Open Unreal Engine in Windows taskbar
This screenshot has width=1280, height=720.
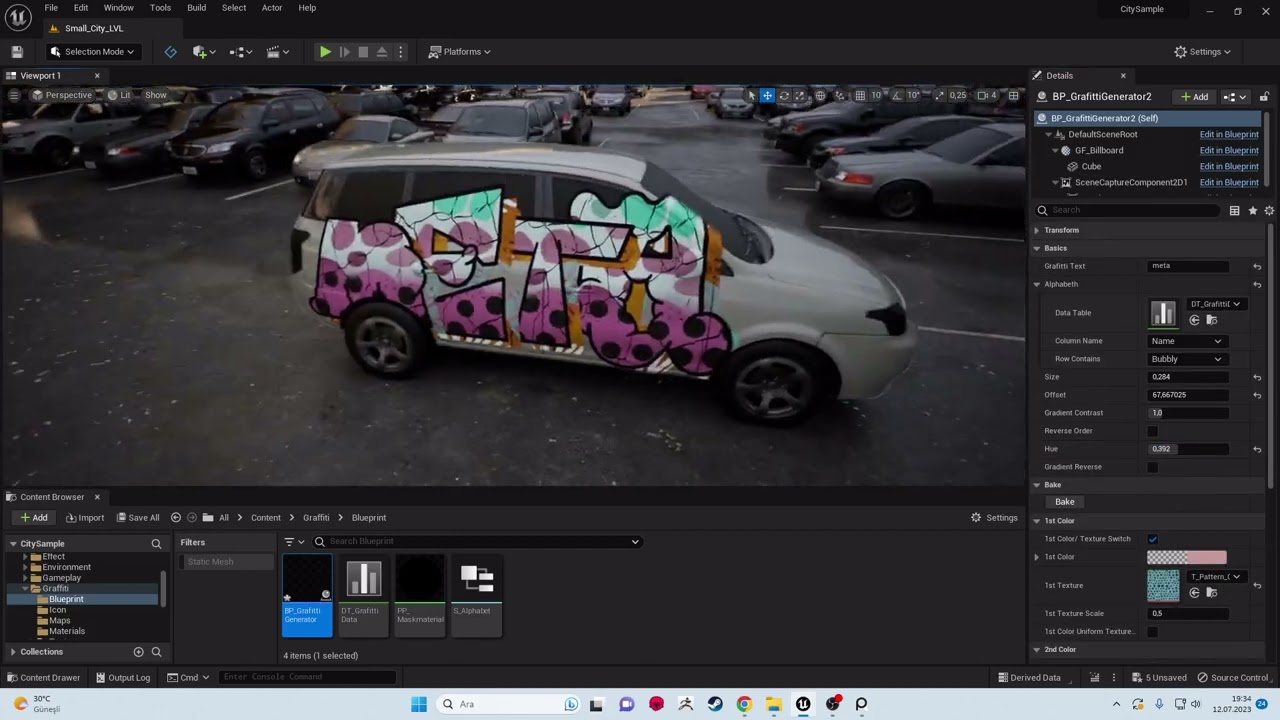click(x=803, y=704)
